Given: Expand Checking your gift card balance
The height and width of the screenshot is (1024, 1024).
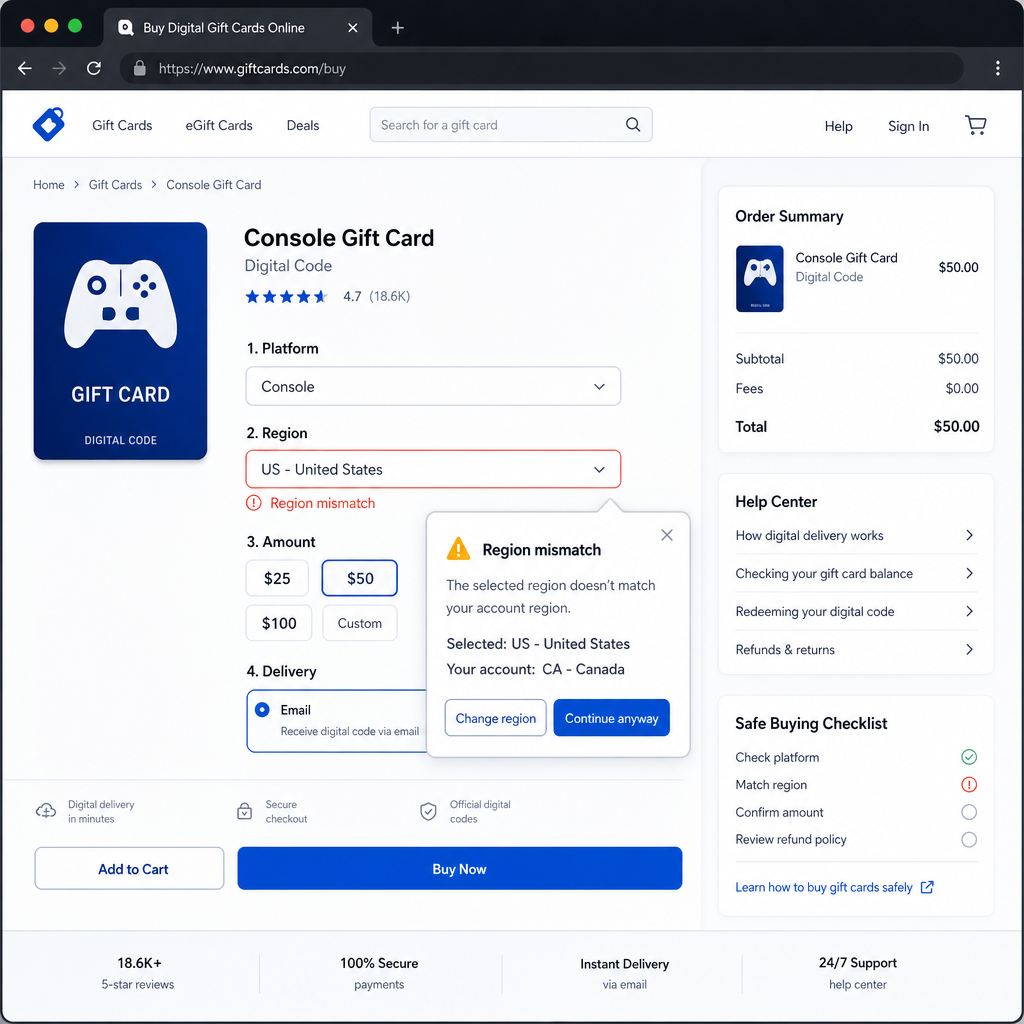Looking at the screenshot, I should click(856, 573).
